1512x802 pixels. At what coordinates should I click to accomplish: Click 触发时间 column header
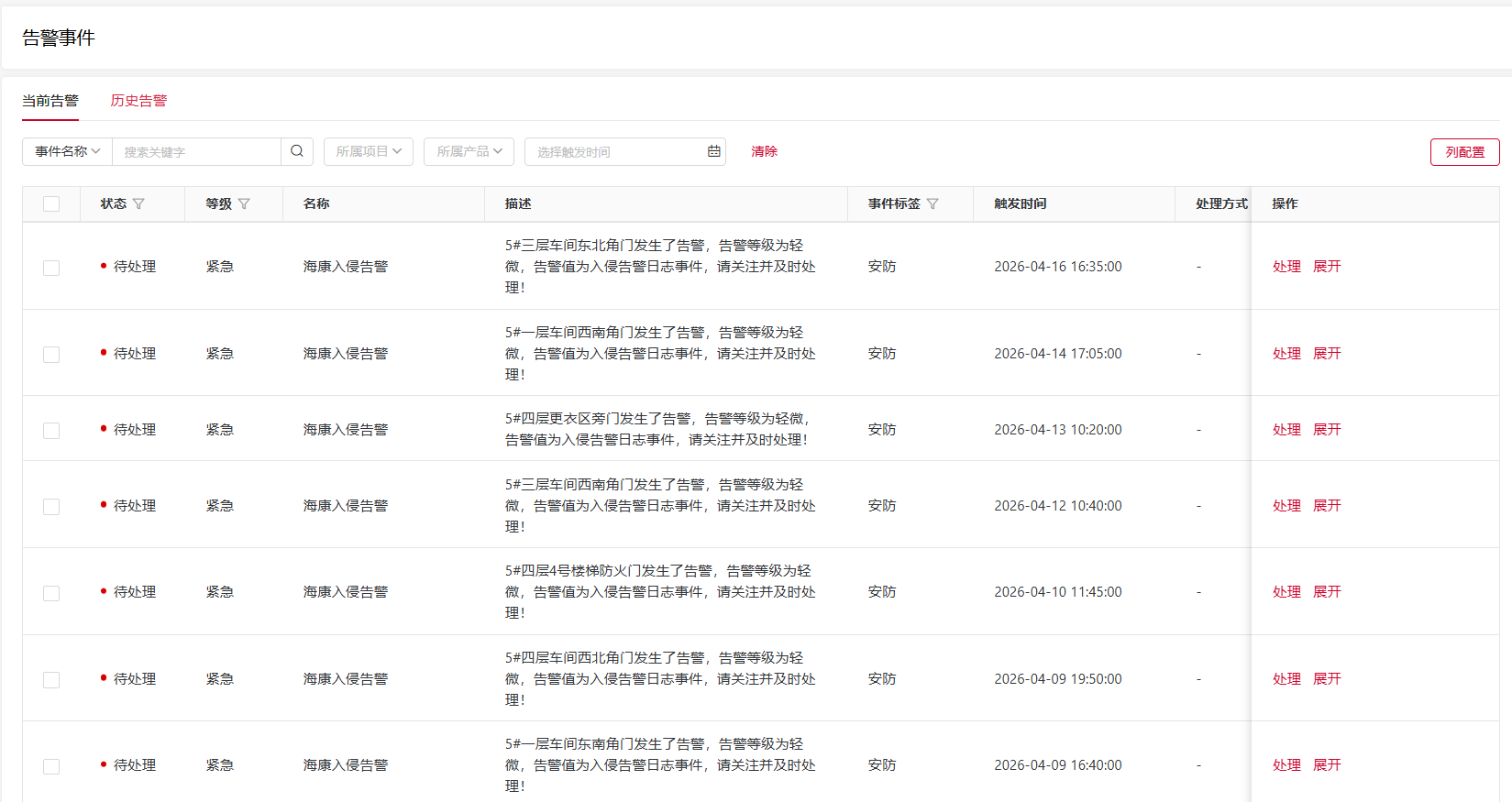[1020, 203]
